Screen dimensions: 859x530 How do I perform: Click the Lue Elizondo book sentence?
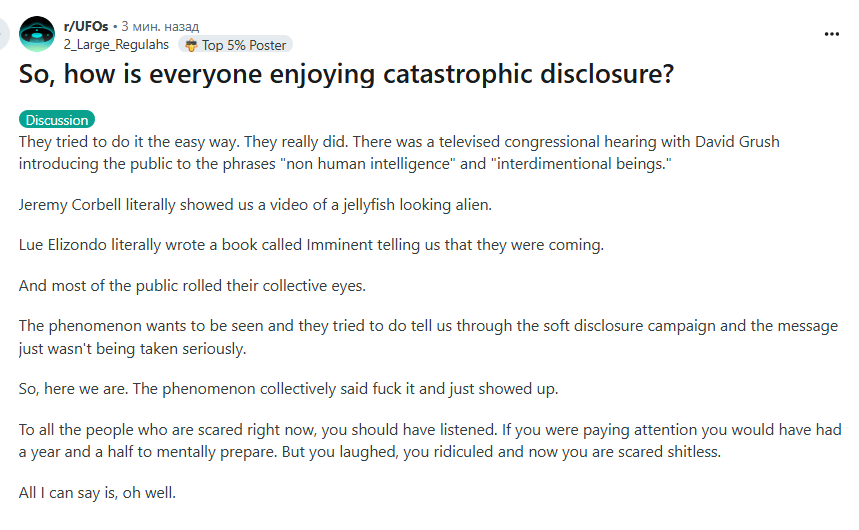coord(311,244)
